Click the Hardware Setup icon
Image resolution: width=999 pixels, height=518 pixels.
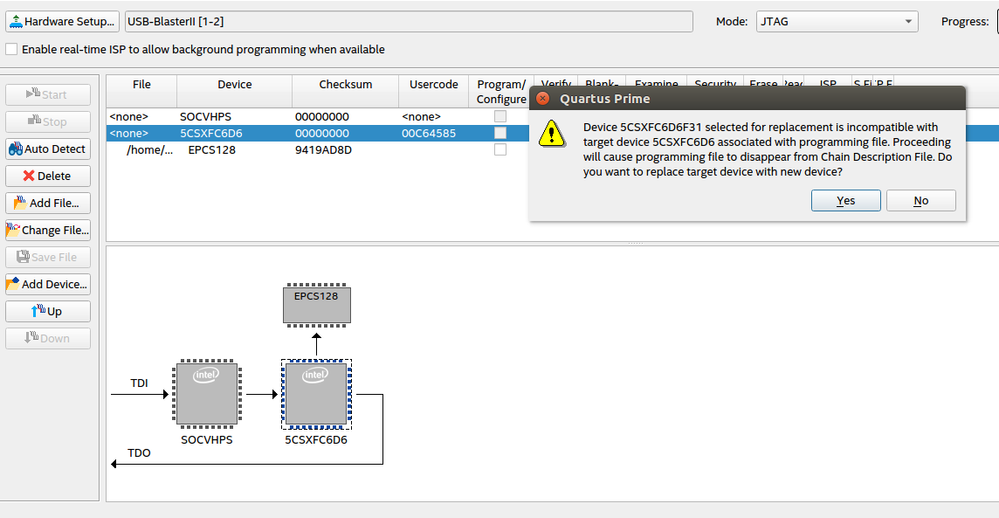tap(17, 21)
